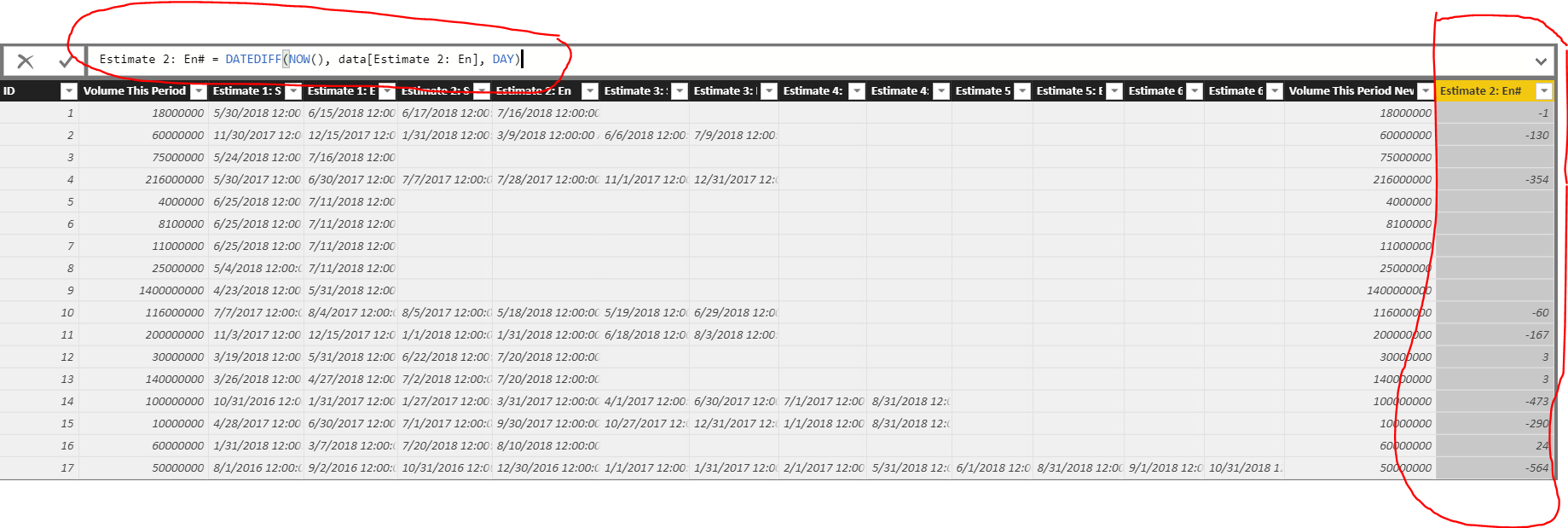Click the 6/17/2018 date cell
Screen dimensions: 1568x528
[445, 113]
